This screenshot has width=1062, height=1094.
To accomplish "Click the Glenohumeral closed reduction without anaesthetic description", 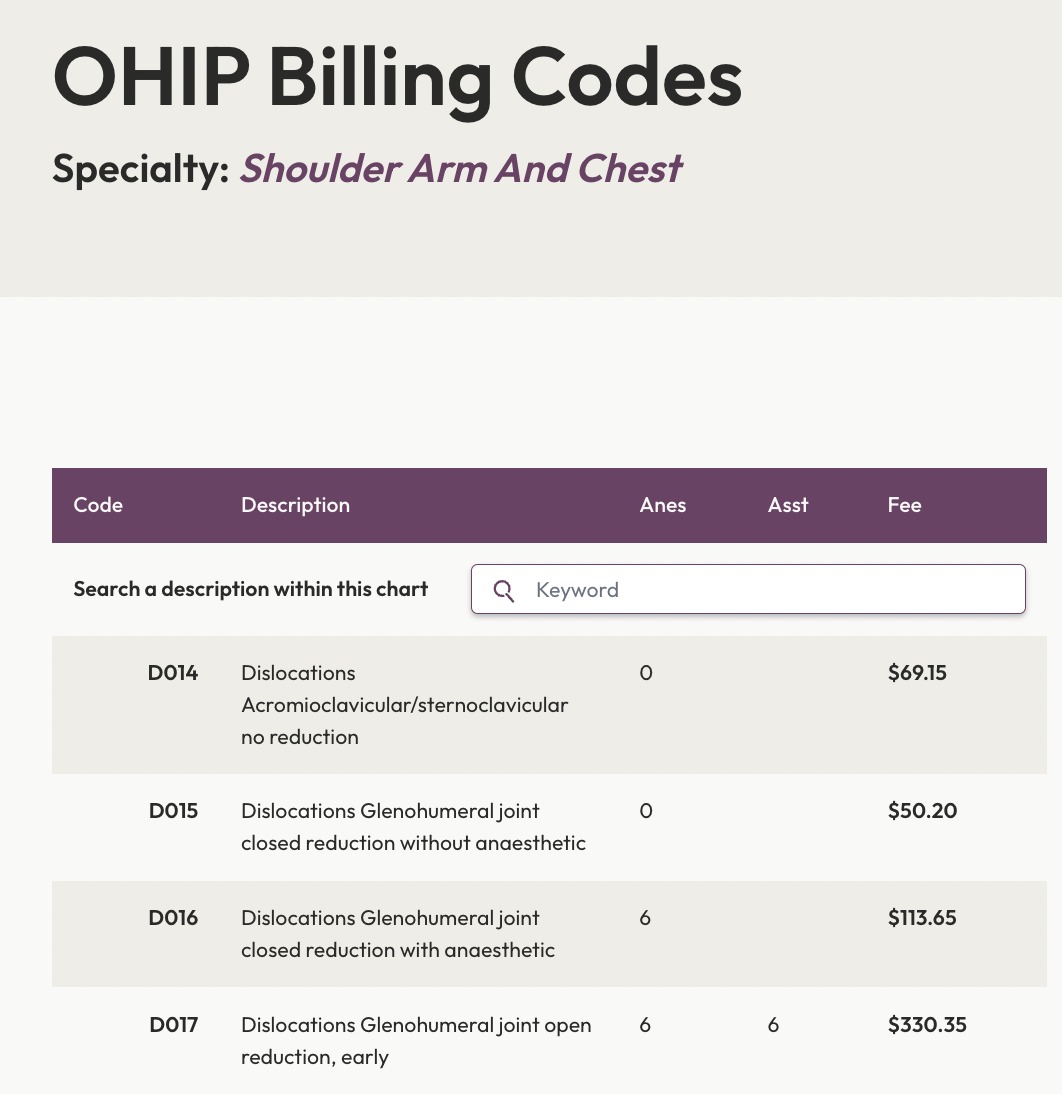I will tap(413, 826).
